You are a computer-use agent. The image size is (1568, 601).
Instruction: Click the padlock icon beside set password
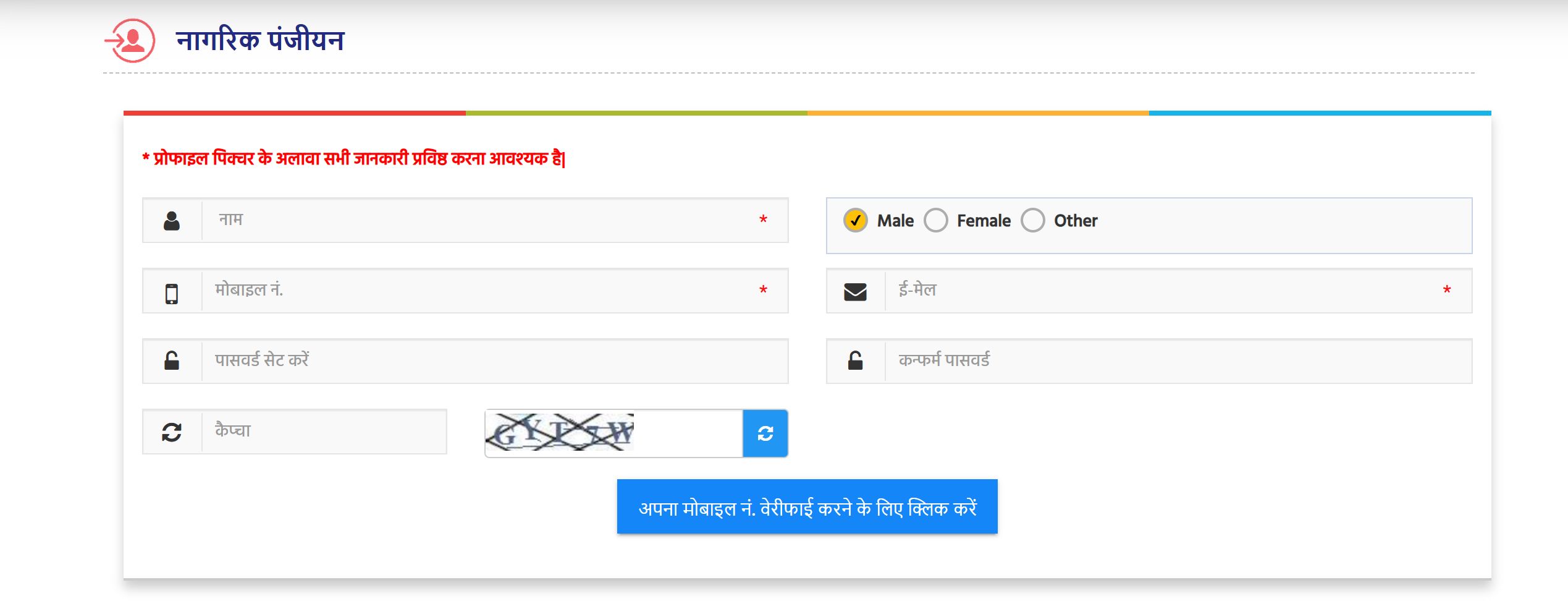(x=172, y=360)
